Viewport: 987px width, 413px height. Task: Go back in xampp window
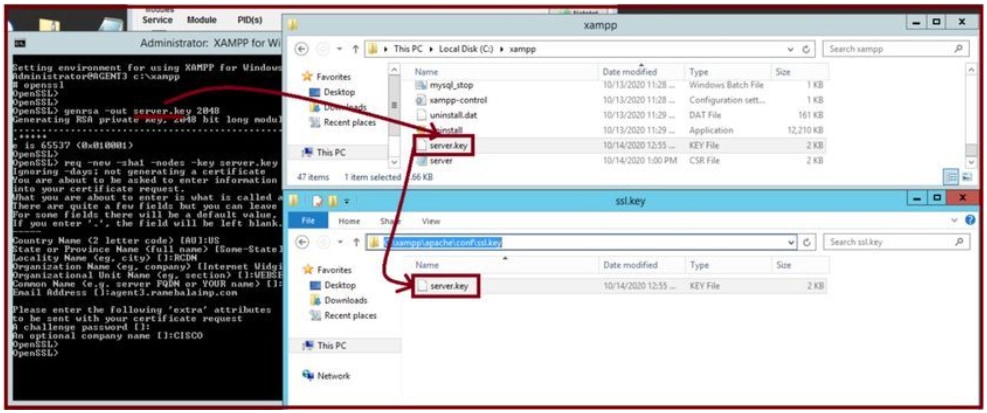click(302, 48)
